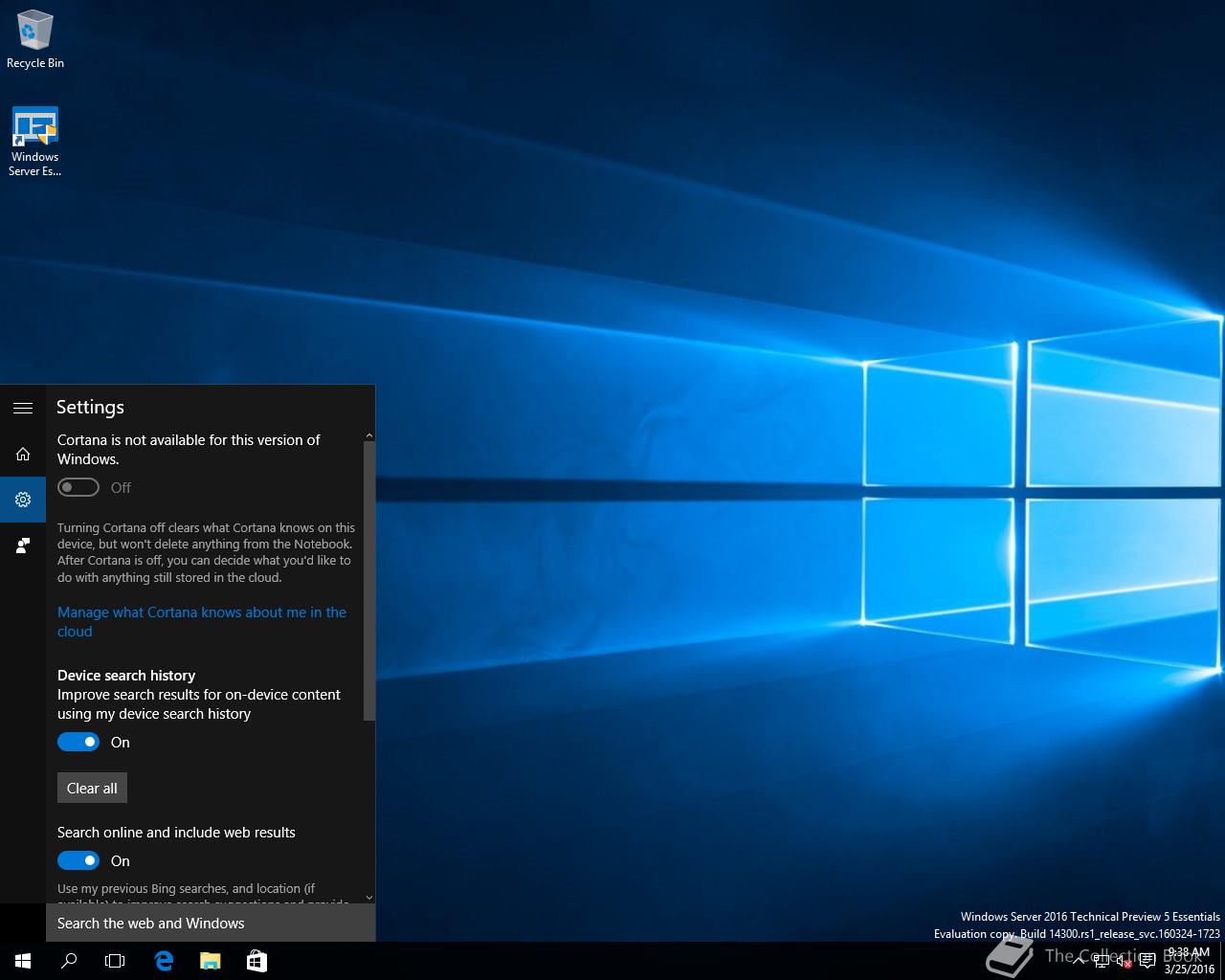Select the Settings gear in sidebar

click(x=23, y=500)
